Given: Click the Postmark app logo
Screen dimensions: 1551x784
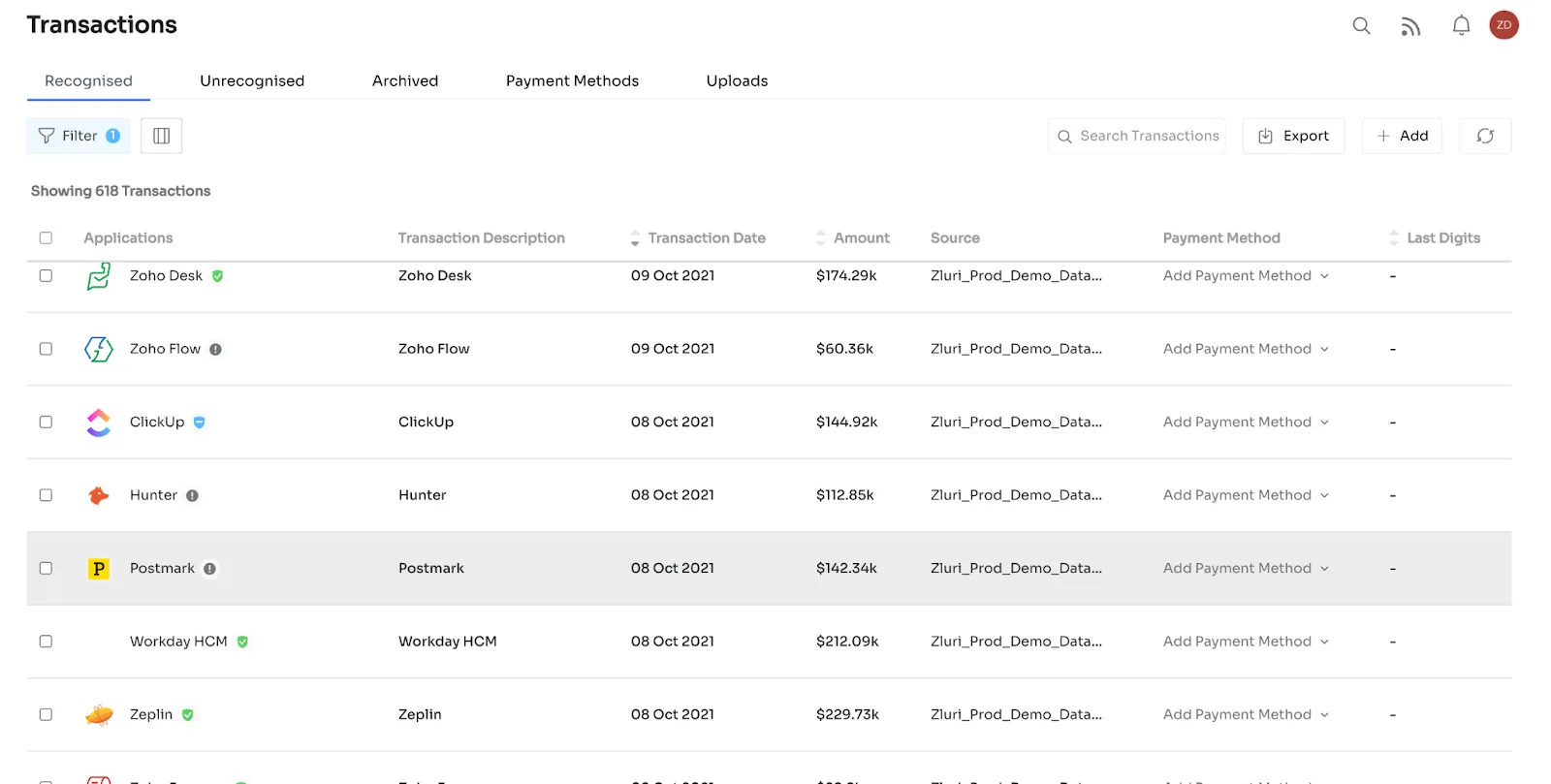Looking at the screenshot, I should 99,569.
